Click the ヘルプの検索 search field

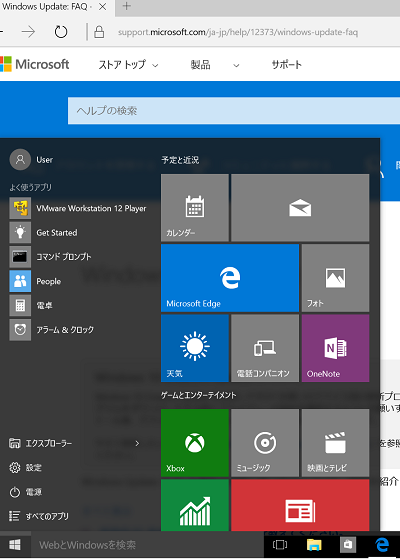click(x=234, y=111)
